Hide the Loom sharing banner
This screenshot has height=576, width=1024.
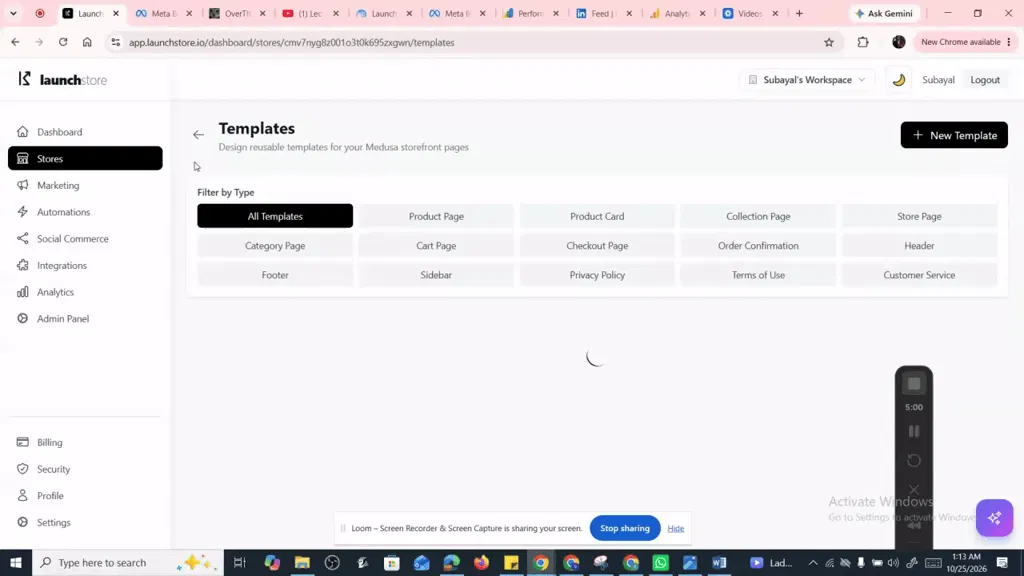click(675, 528)
